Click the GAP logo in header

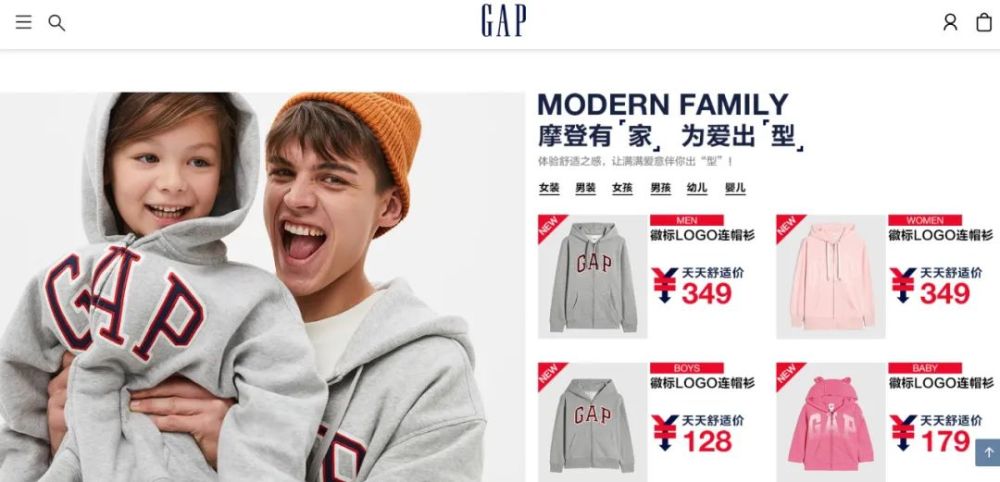click(x=504, y=21)
